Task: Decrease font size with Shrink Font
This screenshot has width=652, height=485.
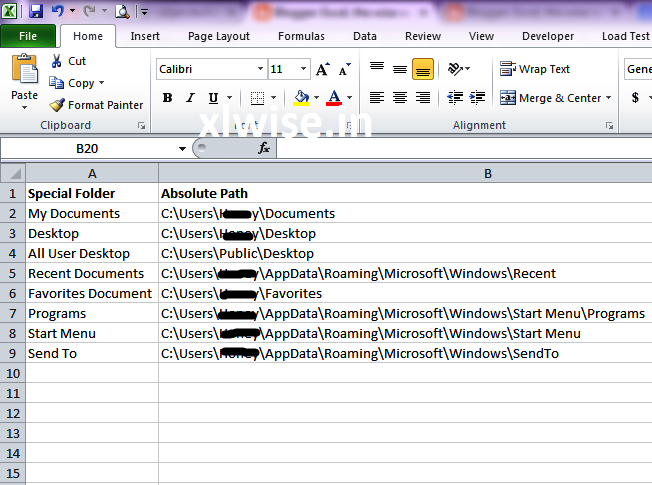Action: pyautogui.click(x=345, y=69)
